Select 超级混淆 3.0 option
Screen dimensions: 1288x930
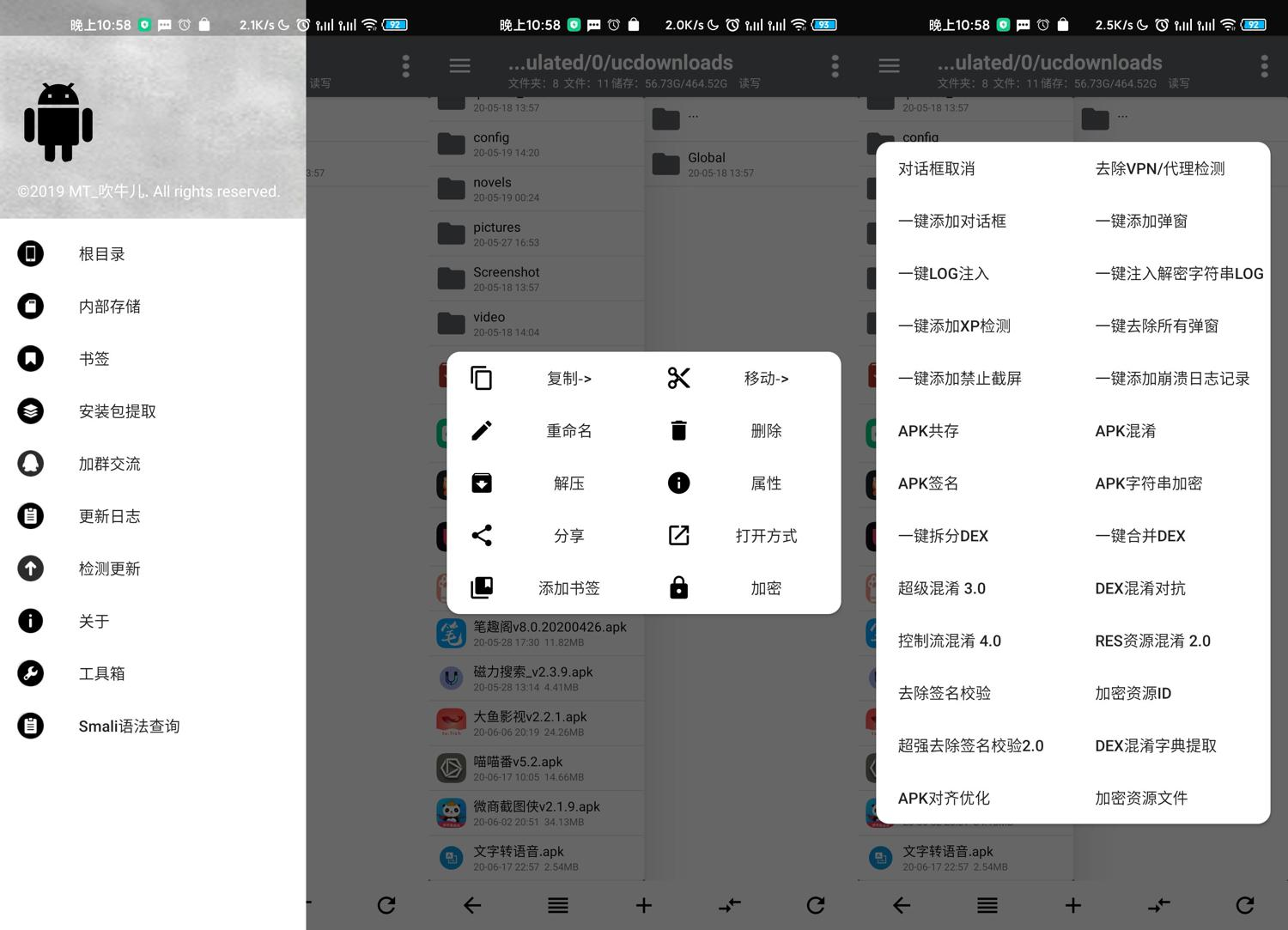[943, 587]
